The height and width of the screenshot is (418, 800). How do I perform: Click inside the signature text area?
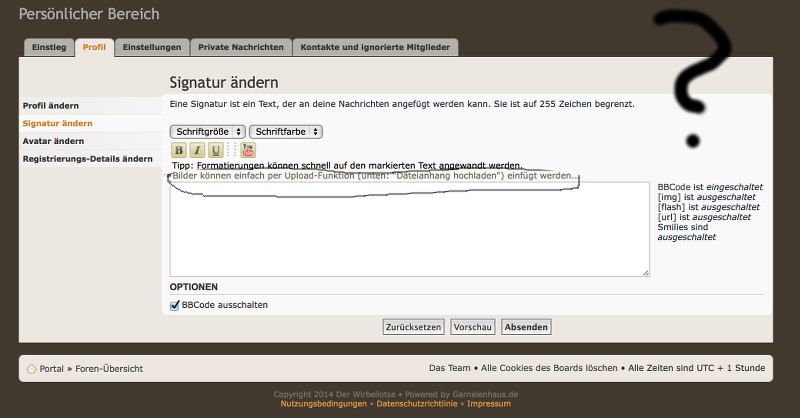tap(408, 230)
